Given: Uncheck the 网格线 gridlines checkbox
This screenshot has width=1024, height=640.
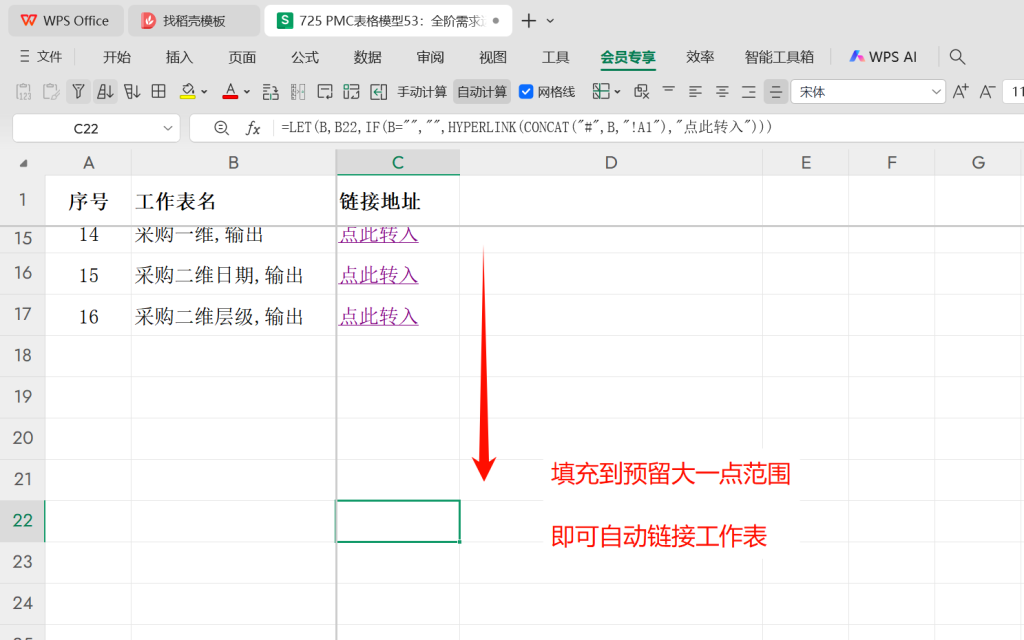Looking at the screenshot, I should (x=526, y=92).
